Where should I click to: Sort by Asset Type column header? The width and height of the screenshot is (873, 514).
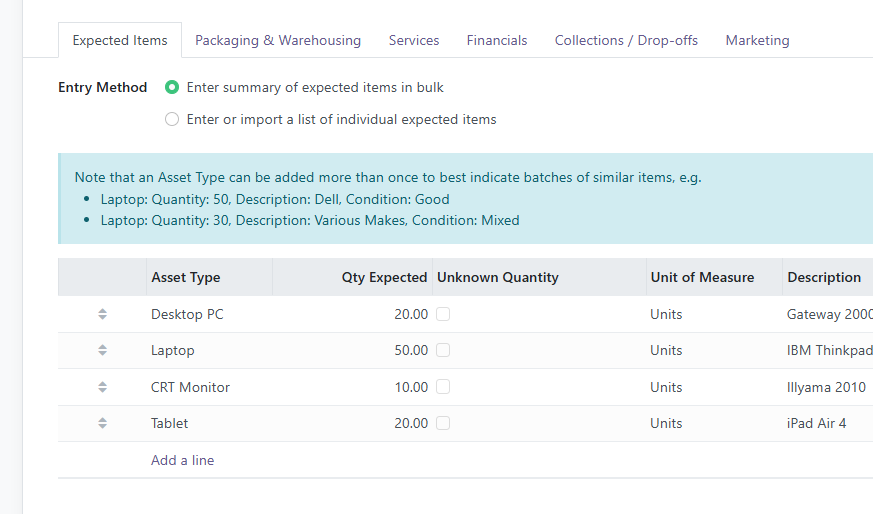[186, 278]
